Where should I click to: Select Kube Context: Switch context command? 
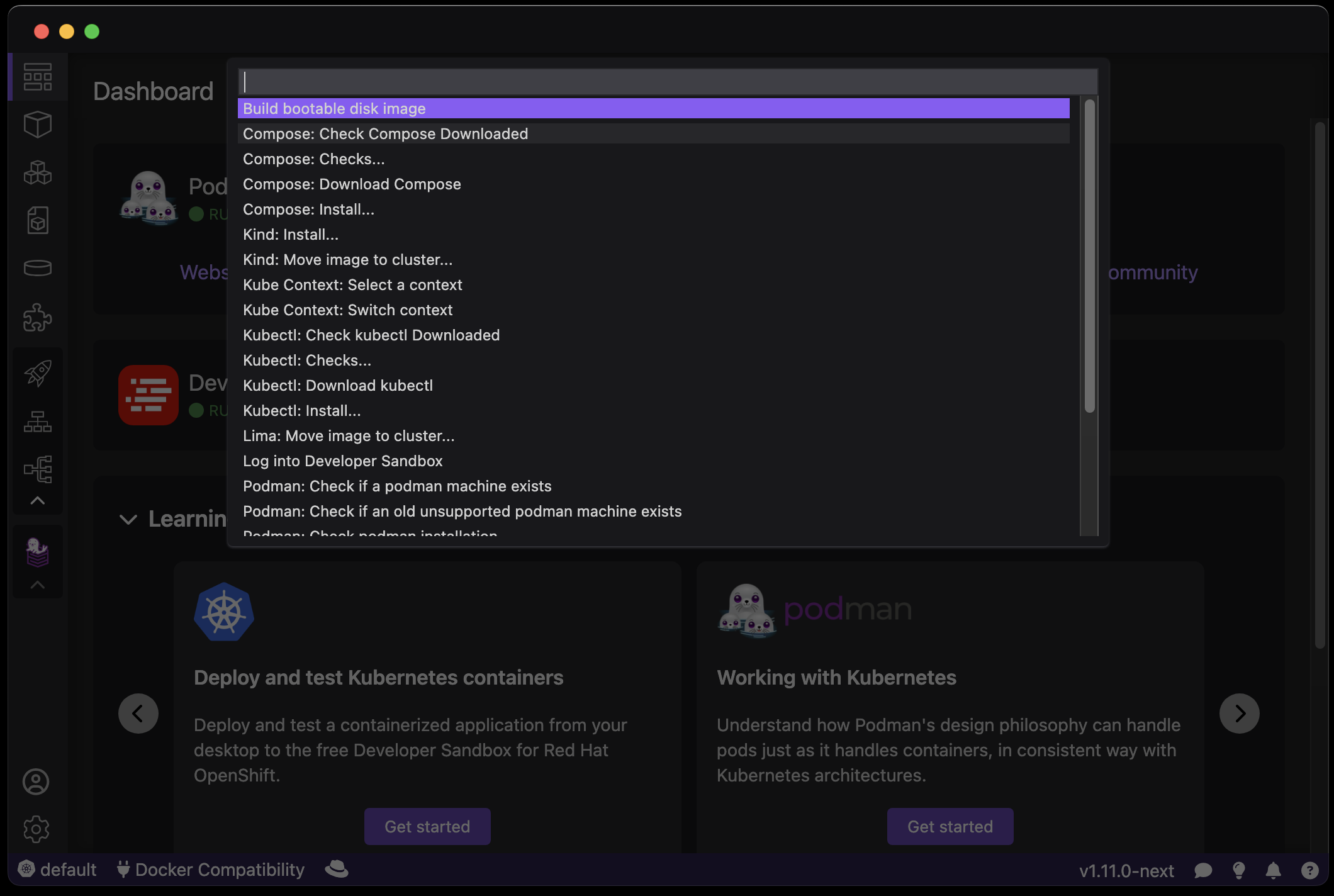coord(347,310)
